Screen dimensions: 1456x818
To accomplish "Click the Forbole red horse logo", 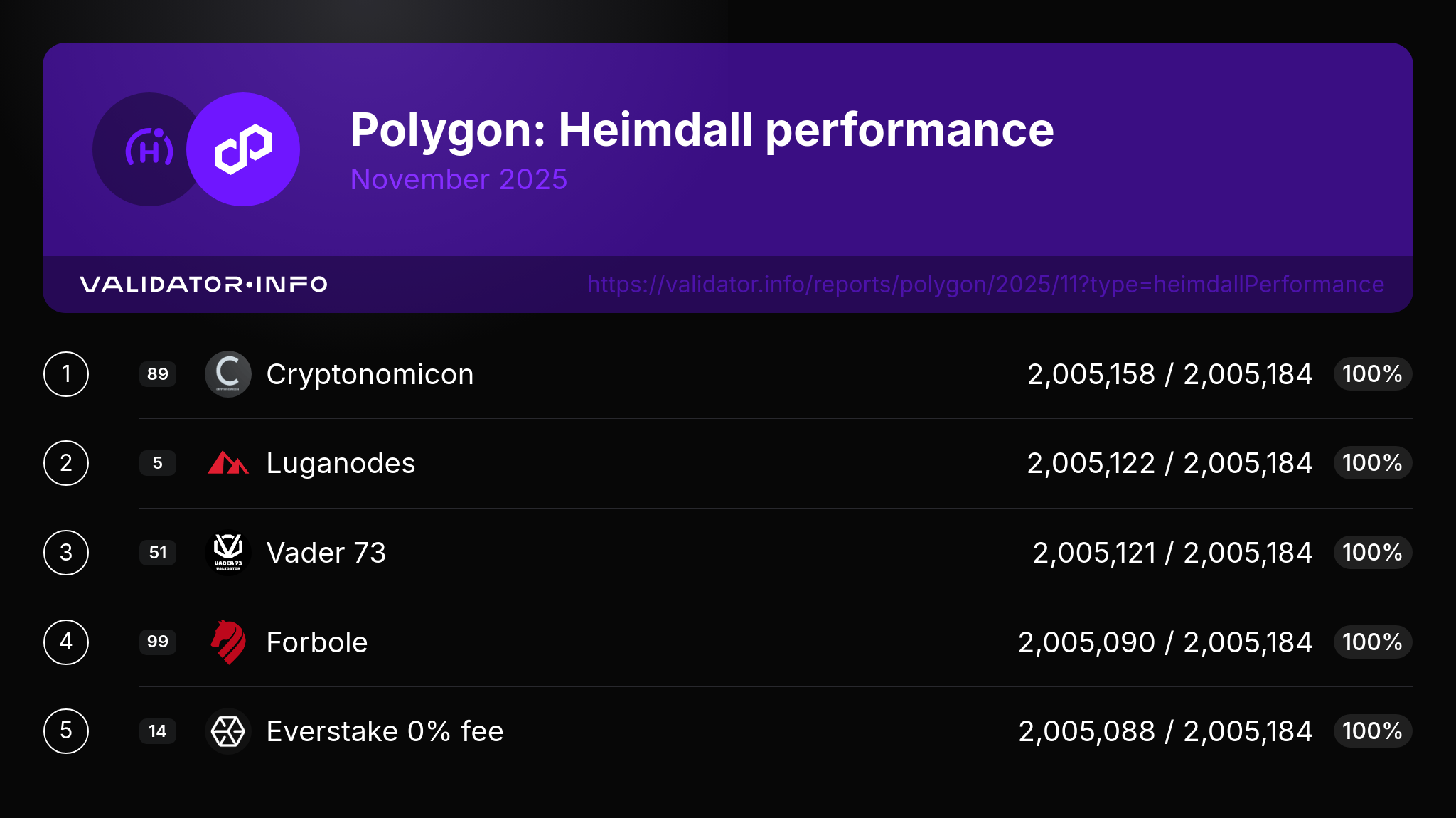I will [228, 642].
